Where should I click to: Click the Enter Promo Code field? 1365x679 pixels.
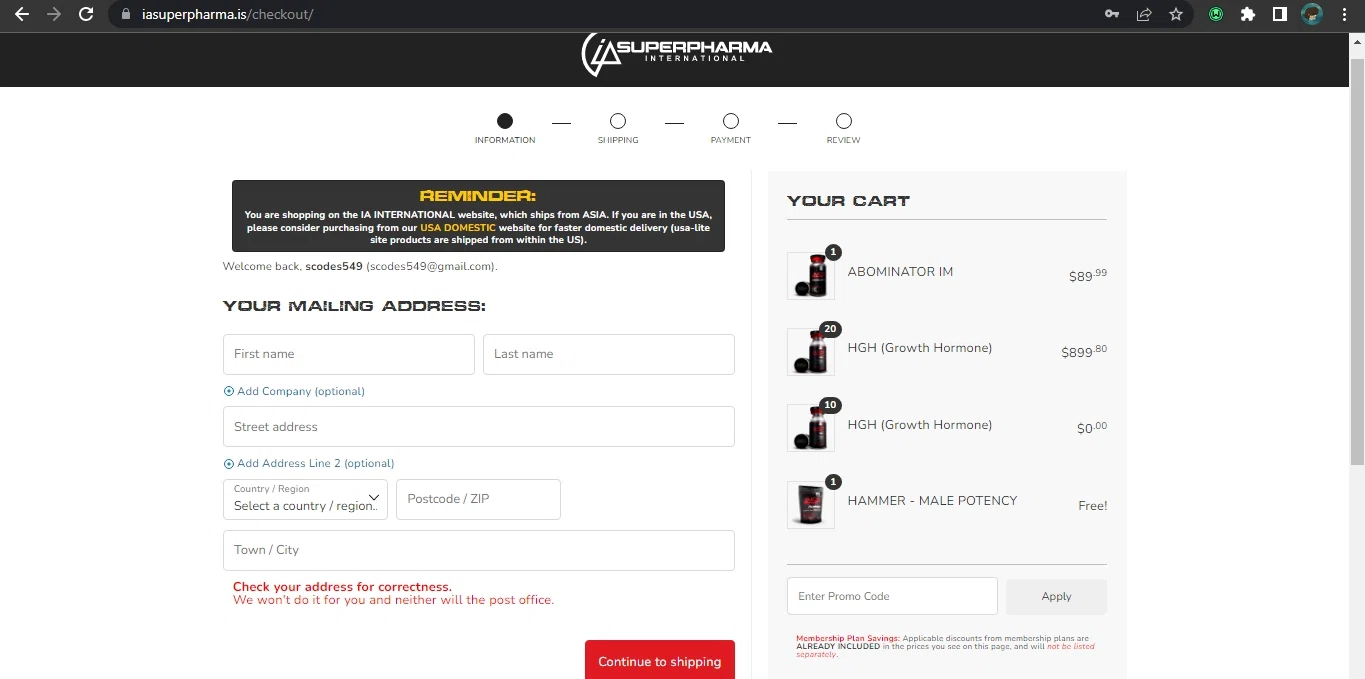coord(892,596)
